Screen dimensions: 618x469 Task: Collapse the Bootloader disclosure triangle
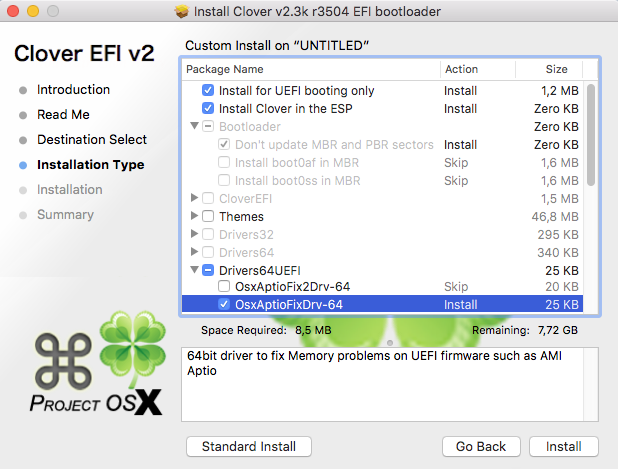194,127
